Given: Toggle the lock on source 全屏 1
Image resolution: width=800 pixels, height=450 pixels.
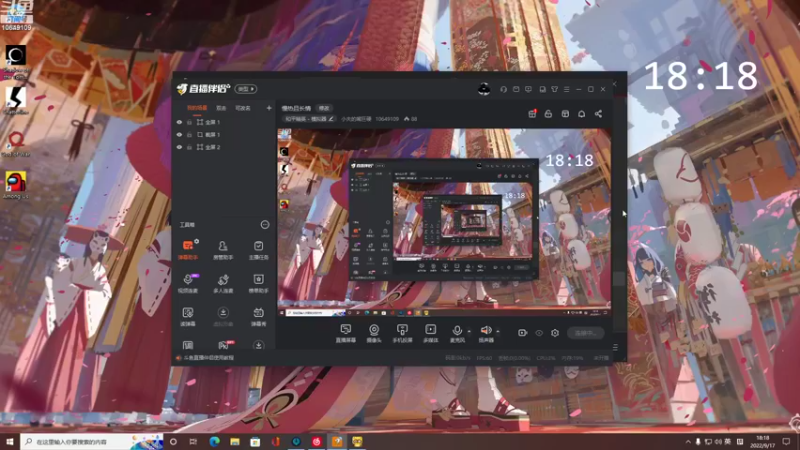Looking at the screenshot, I should (x=189, y=122).
